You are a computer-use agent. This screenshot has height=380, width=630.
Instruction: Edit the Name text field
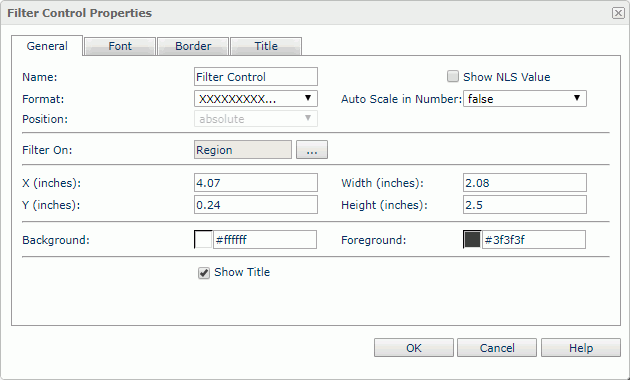click(x=256, y=77)
